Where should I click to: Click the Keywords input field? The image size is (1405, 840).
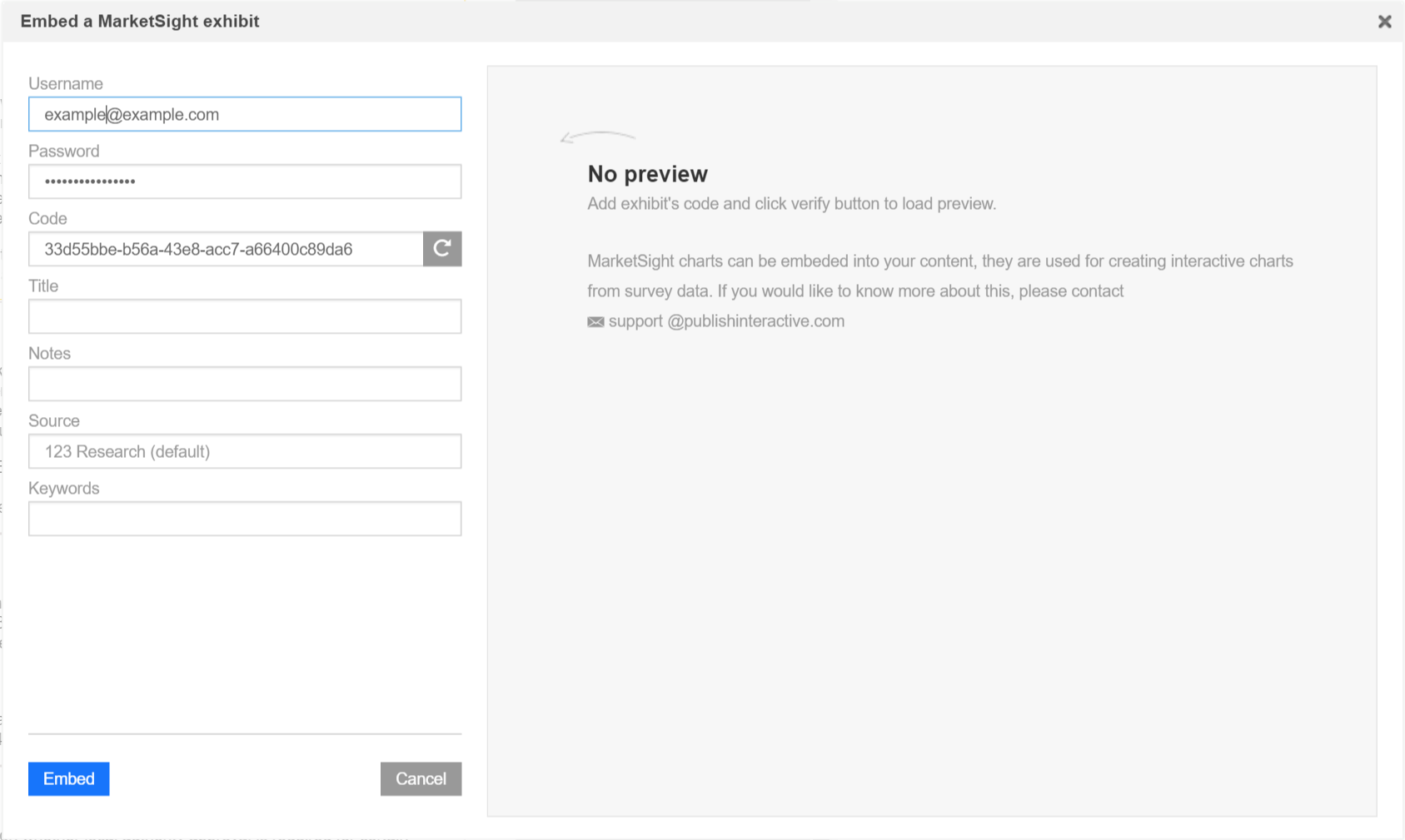[244, 519]
